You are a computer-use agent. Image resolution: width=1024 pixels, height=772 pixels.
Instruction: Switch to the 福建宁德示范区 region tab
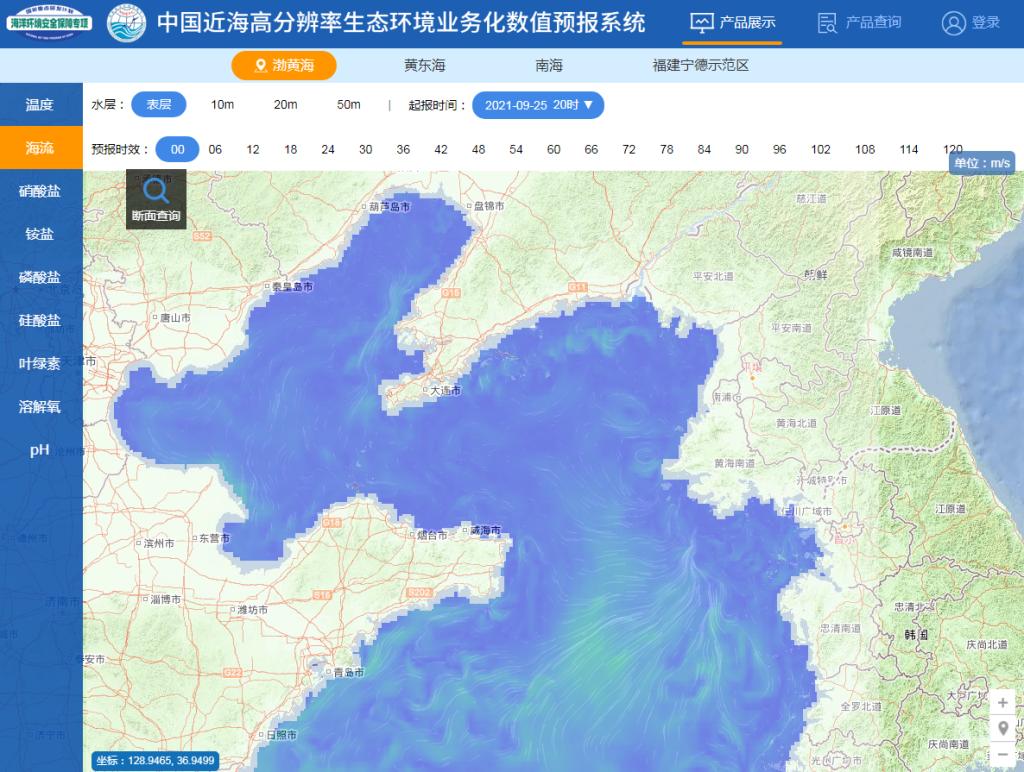coord(700,65)
